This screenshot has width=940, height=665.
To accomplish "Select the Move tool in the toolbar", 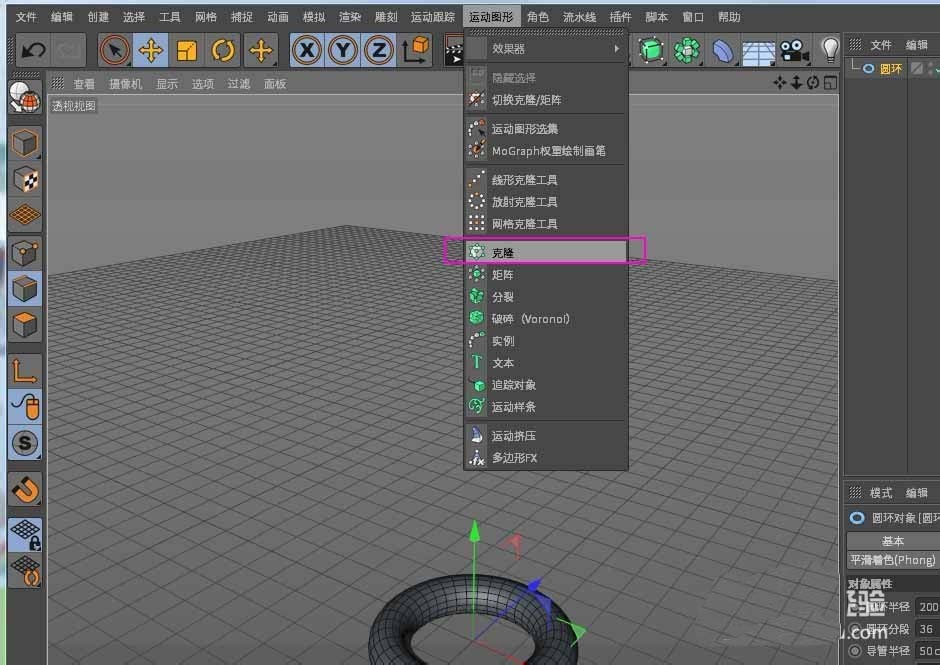I will click(148, 48).
